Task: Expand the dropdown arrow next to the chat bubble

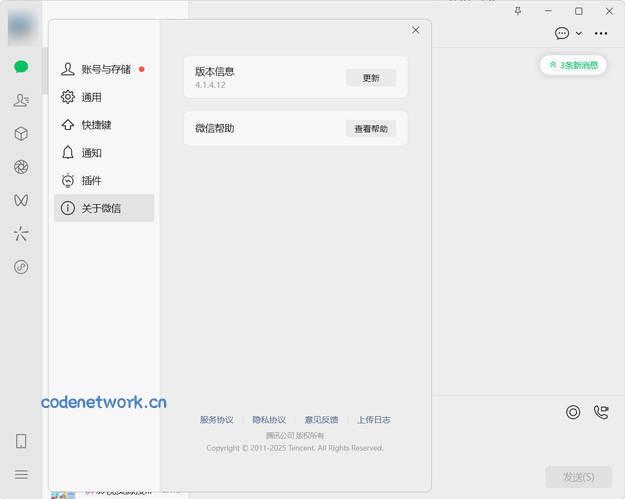Action: click(579, 33)
